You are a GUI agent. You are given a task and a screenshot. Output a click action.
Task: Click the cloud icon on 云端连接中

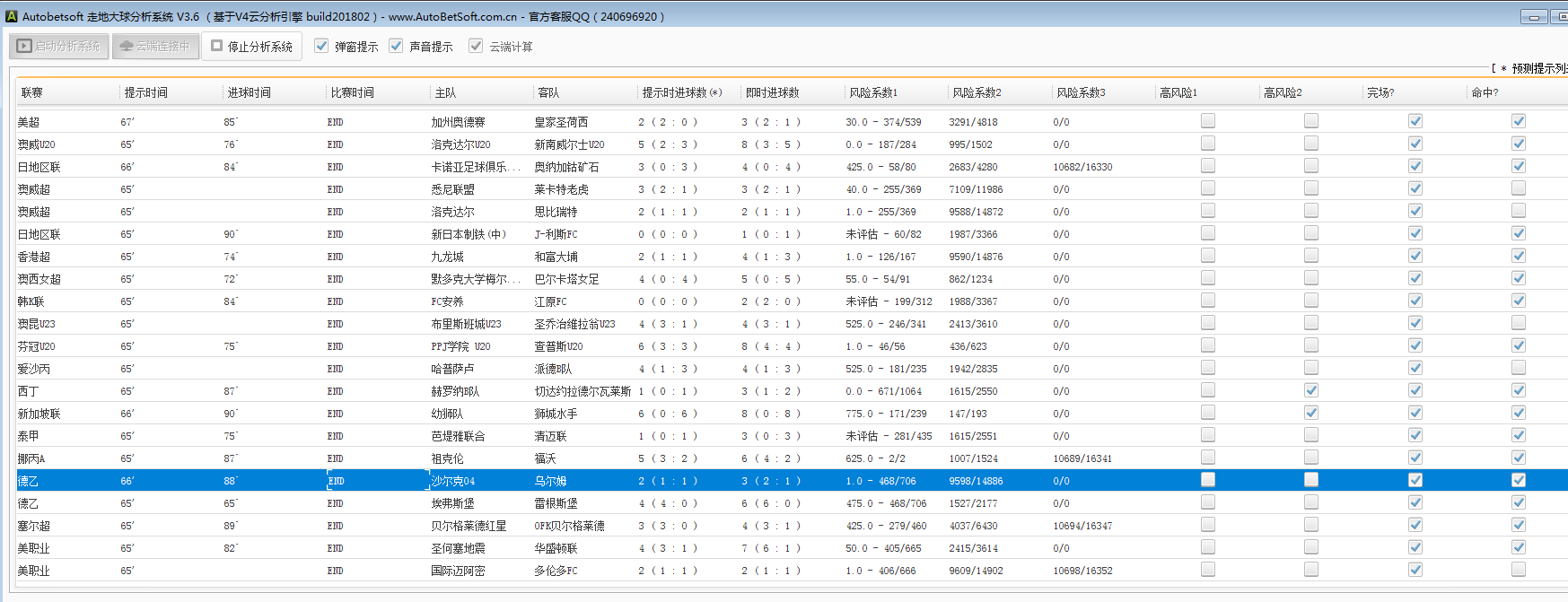[127, 46]
